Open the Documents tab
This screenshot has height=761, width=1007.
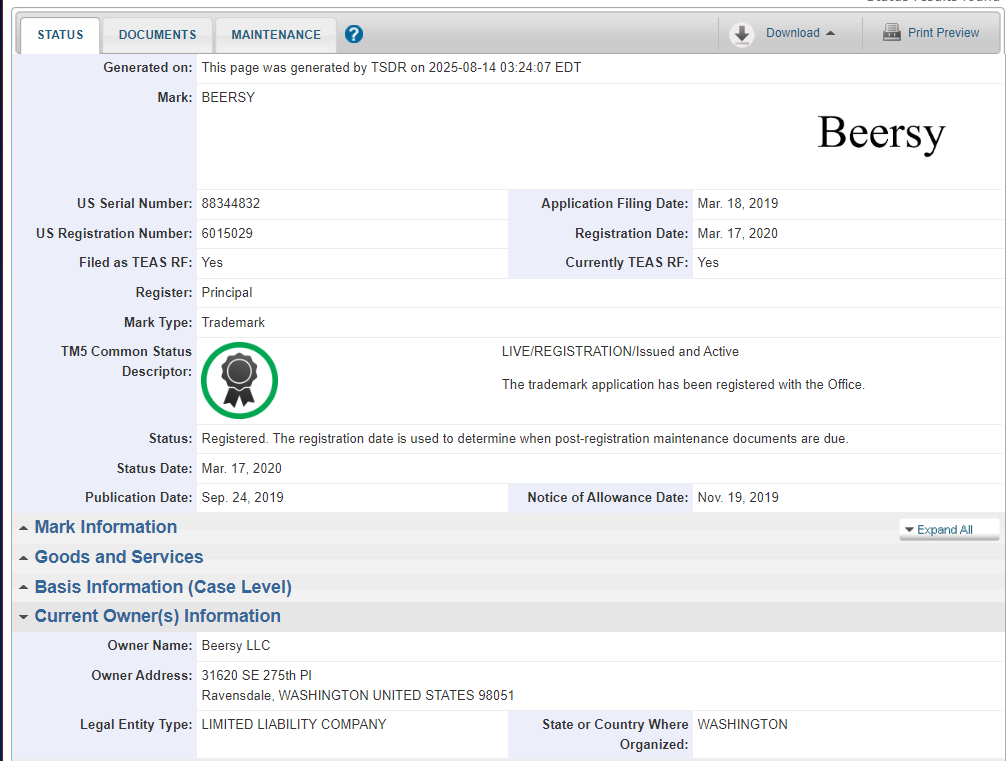tap(157, 35)
